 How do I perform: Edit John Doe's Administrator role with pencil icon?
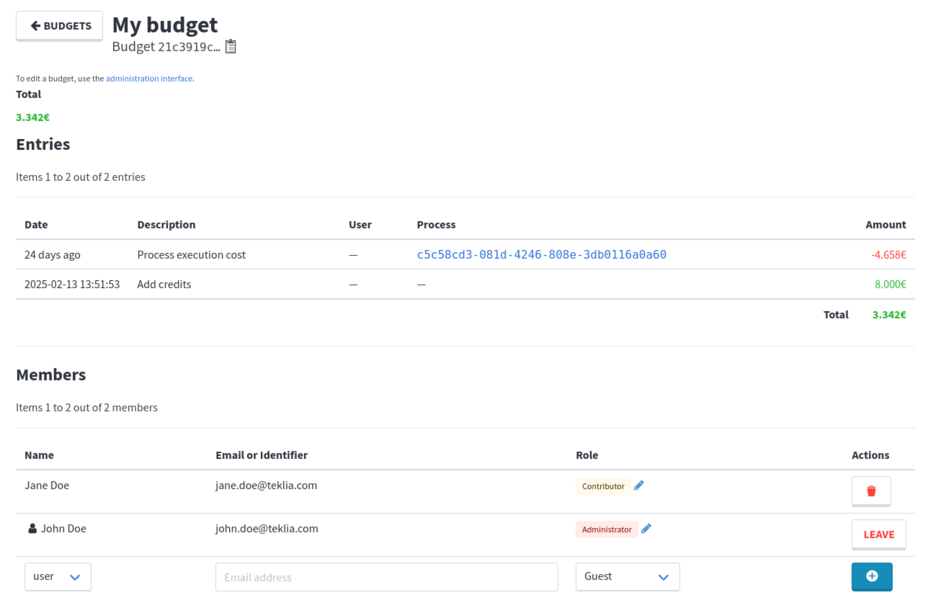646,529
